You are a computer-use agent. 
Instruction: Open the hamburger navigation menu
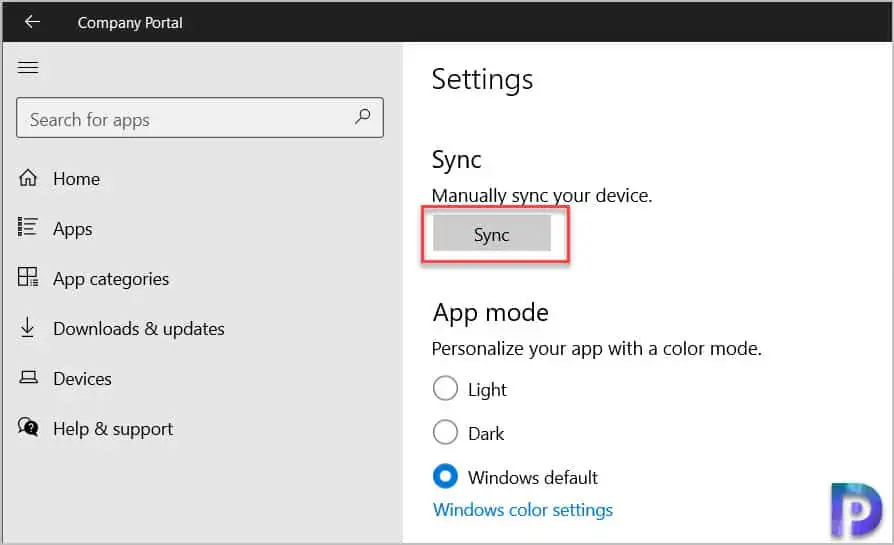pyautogui.click(x=28, y=67)
